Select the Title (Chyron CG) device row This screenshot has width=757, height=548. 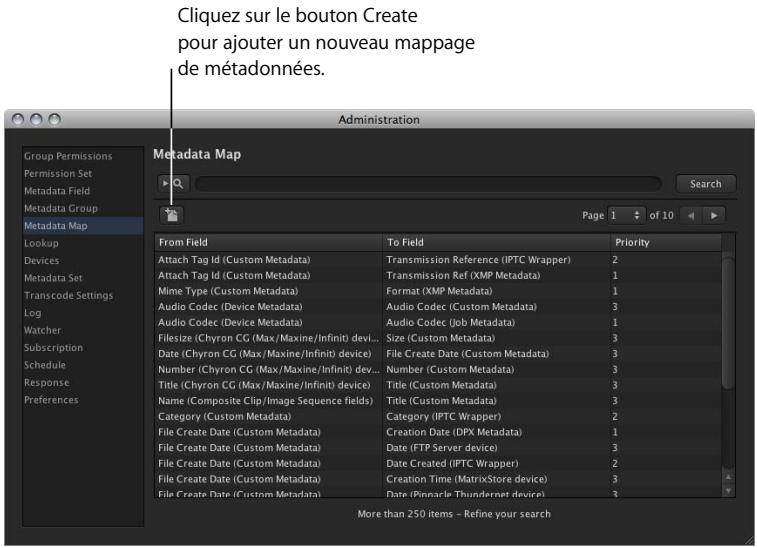pyautogui.click(x=438, y=385)
